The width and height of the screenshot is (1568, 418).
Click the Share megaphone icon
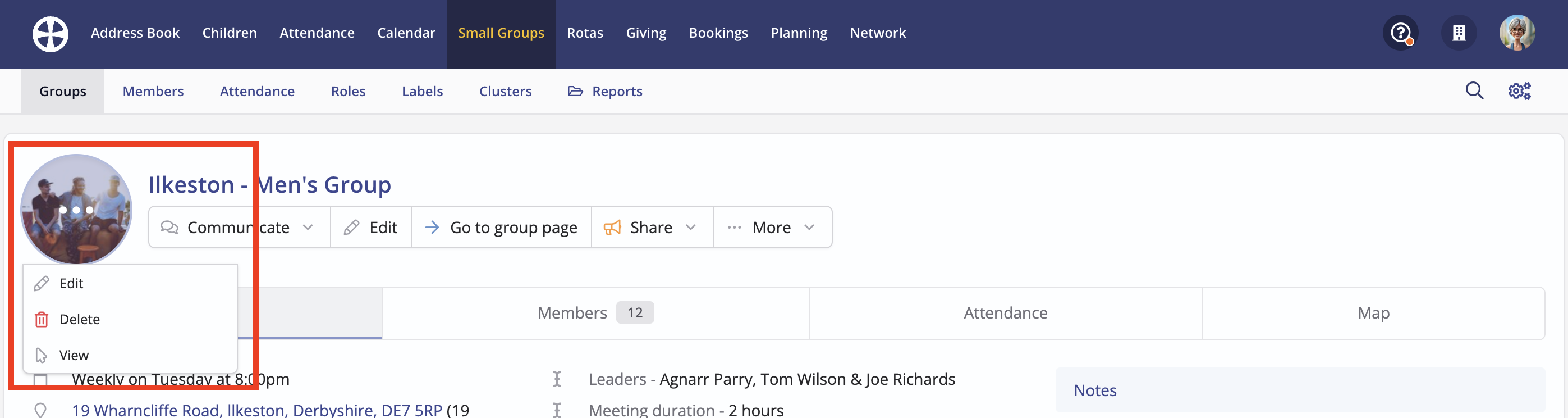pos(612,228)
